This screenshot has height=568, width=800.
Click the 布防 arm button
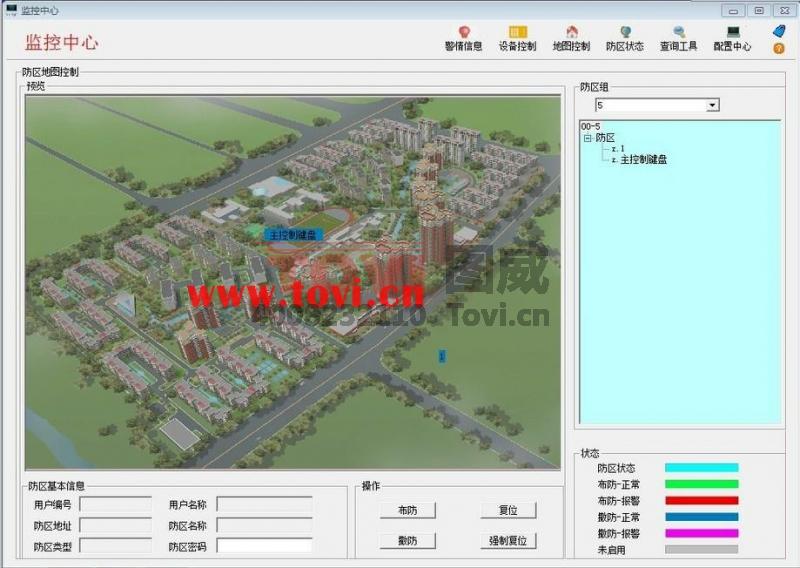(407, 510)
